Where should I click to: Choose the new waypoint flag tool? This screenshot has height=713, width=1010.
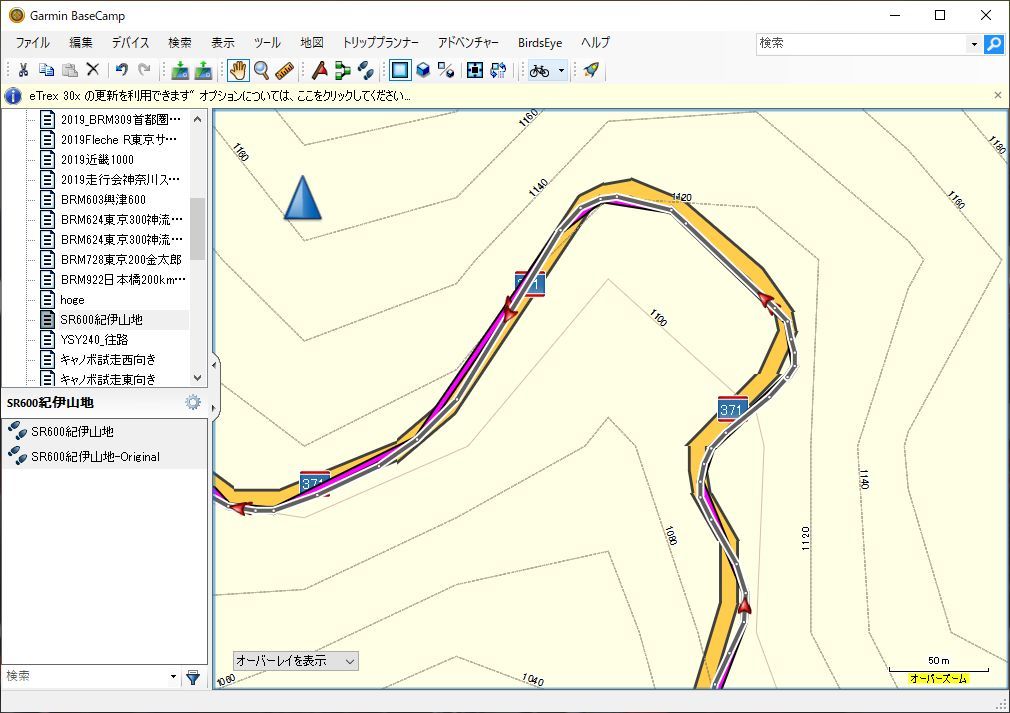(319, 70)
